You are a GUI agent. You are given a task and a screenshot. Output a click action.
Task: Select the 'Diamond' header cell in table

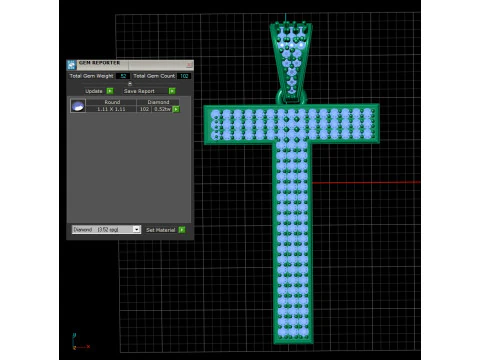(158, 102)
